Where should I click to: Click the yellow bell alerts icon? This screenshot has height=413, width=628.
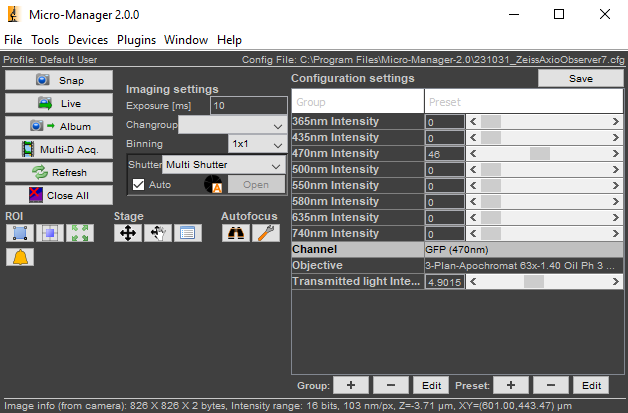tap(19, 257)
